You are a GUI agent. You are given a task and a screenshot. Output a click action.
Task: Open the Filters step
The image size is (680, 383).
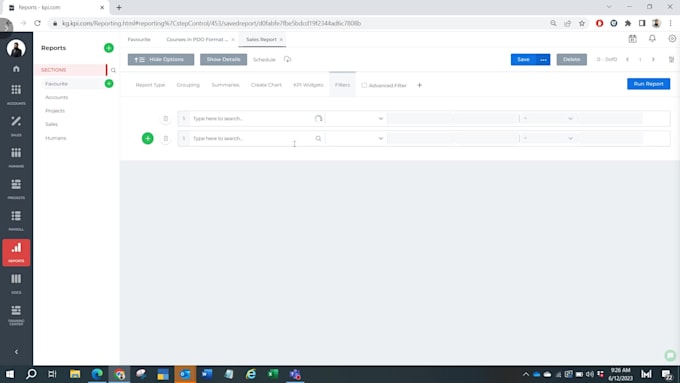pos(342,85)
